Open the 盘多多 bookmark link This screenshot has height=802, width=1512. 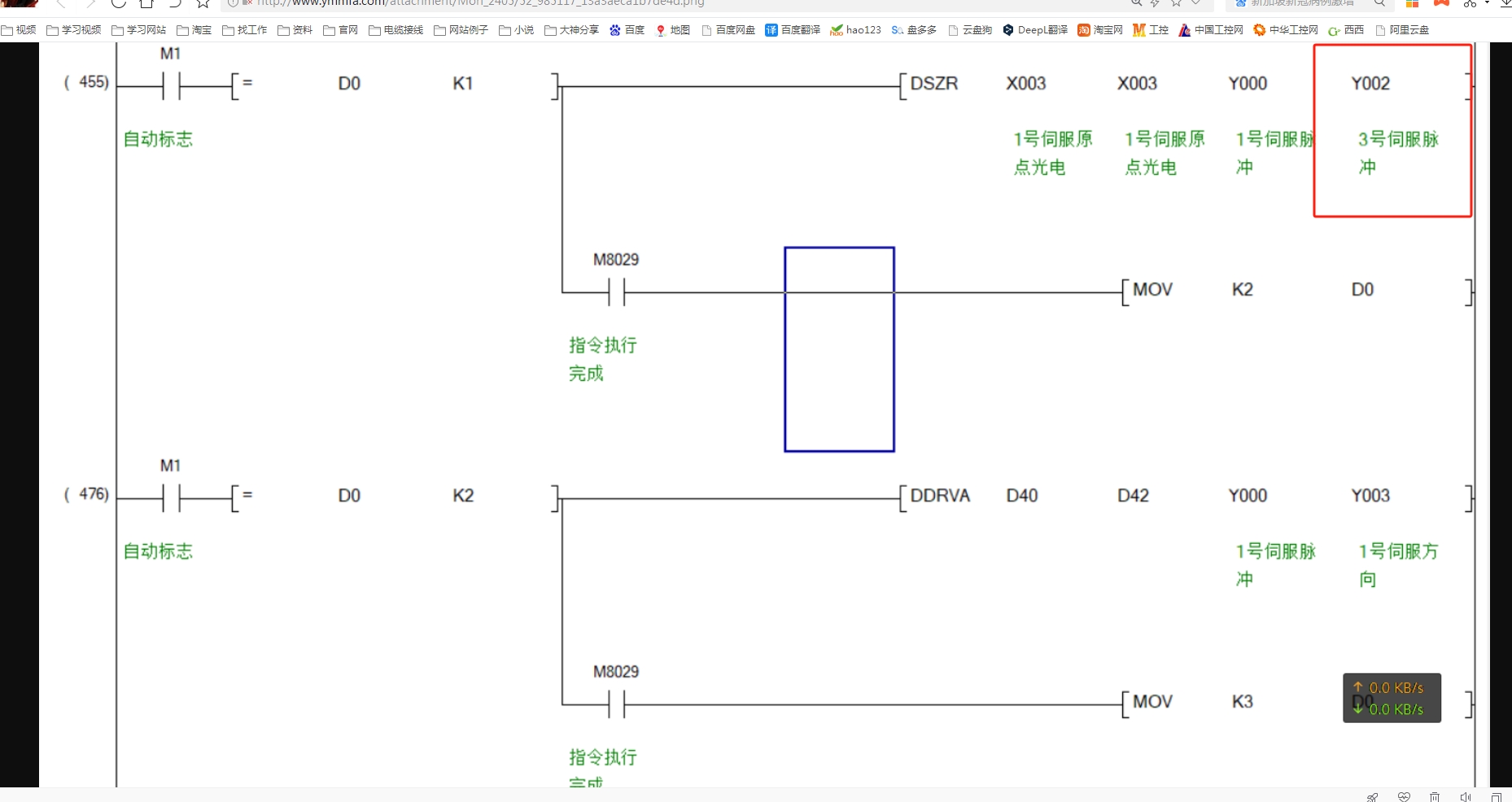coord(914,30)
